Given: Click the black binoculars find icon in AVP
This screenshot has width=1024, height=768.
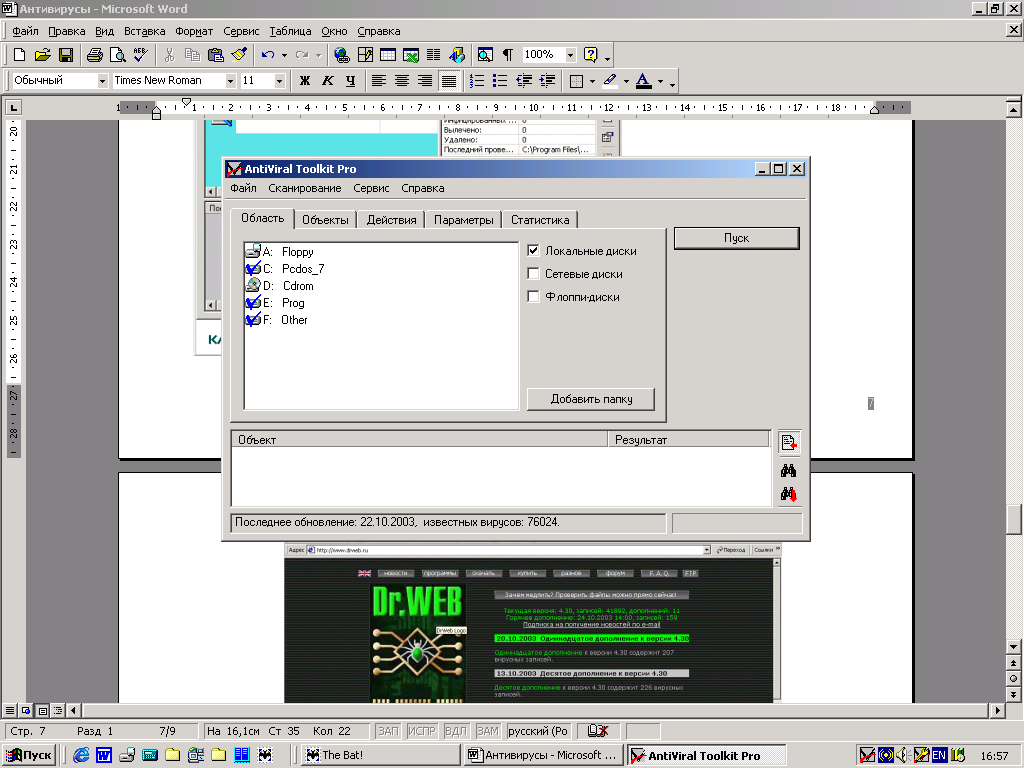Looking at the screenshot, I should (x=788, y=470).
